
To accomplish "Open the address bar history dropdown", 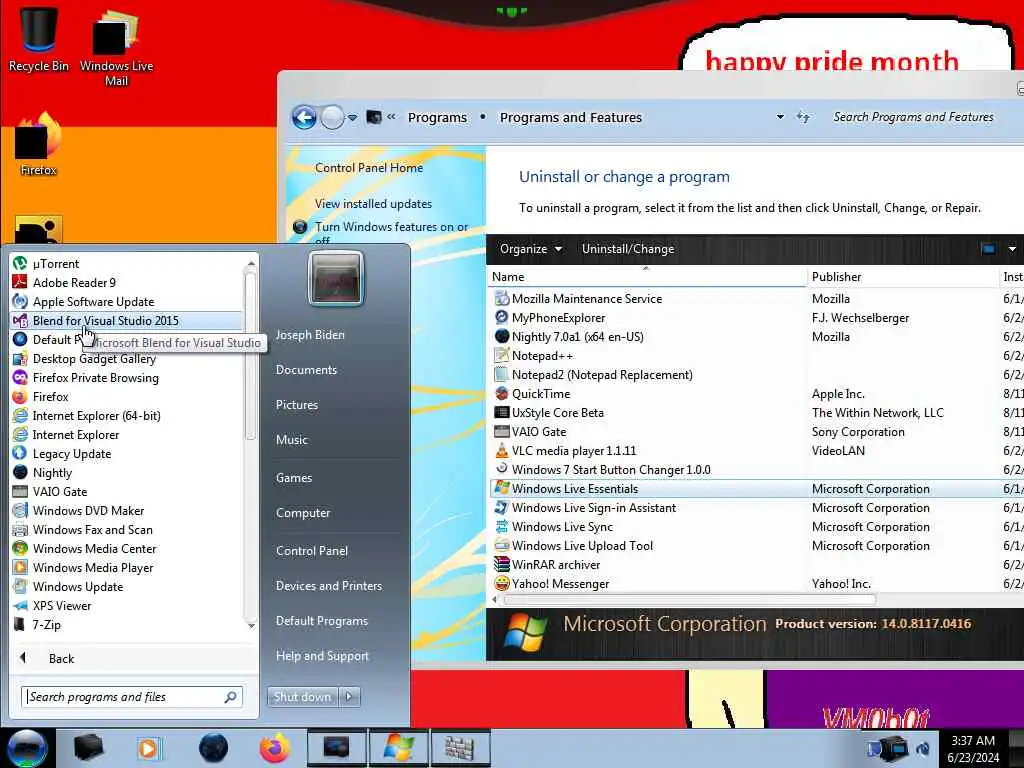I will [x=780, y=117].
